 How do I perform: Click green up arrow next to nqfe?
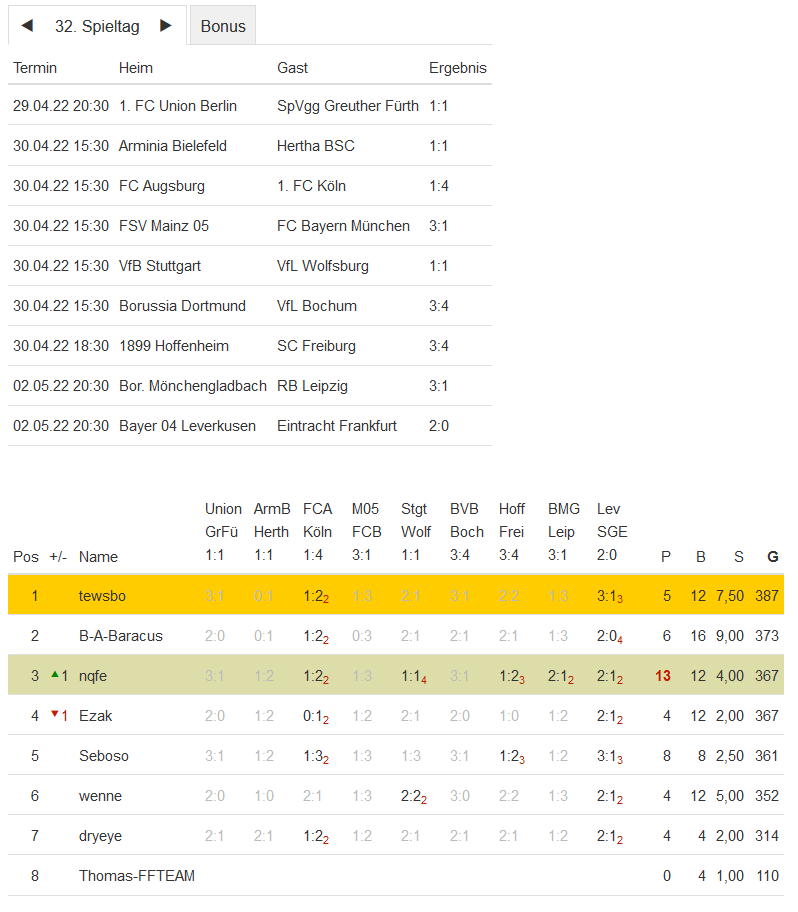click(x=55, y=675)
